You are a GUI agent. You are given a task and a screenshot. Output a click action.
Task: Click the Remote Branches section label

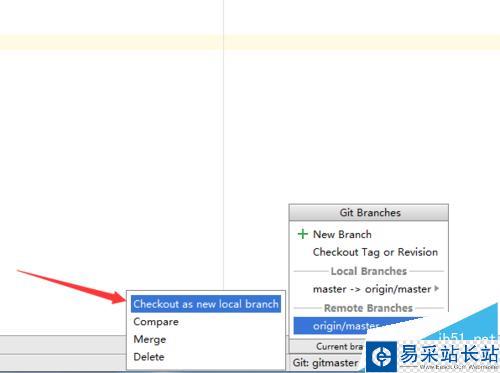tap(368, 308)
